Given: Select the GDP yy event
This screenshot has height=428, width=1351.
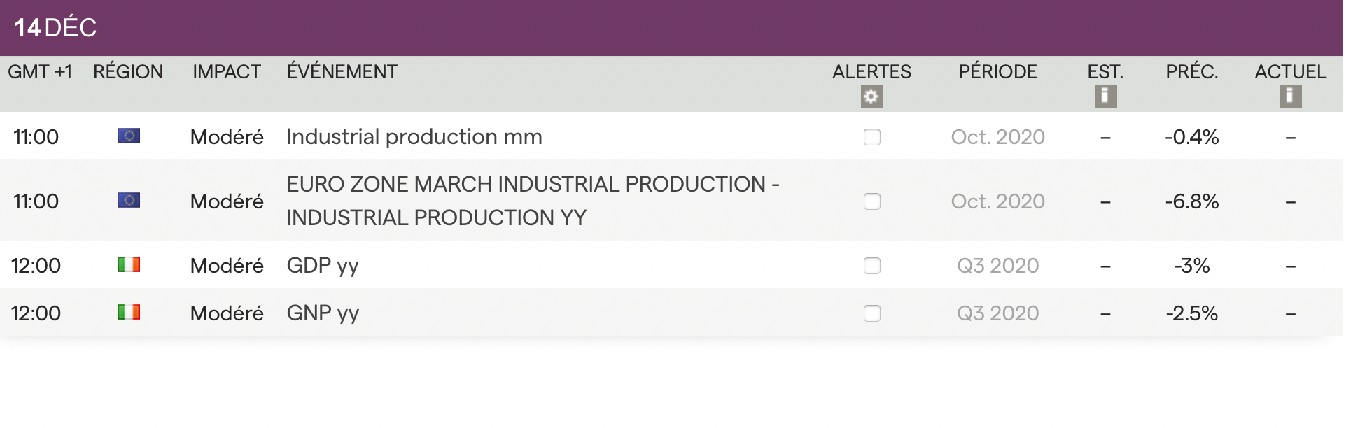Looking at the screenshot, I should tap(322, 265).
